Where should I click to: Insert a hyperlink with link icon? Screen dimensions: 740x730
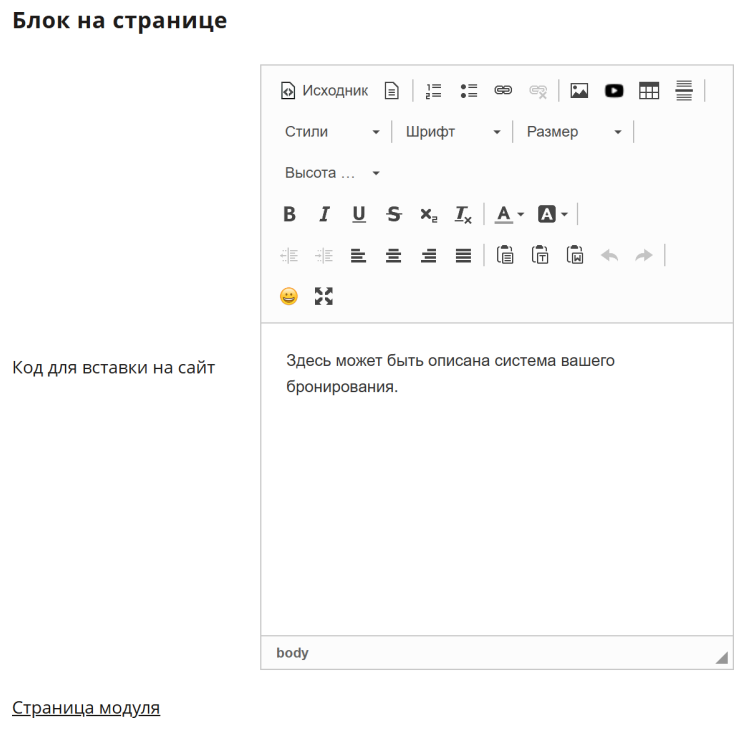(503, 91)
